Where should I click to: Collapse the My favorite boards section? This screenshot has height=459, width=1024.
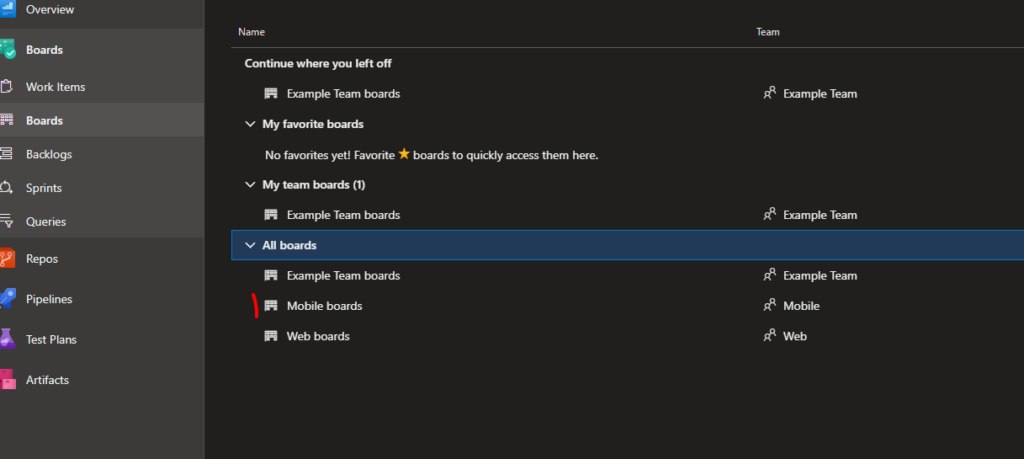(x=249, y=124)
